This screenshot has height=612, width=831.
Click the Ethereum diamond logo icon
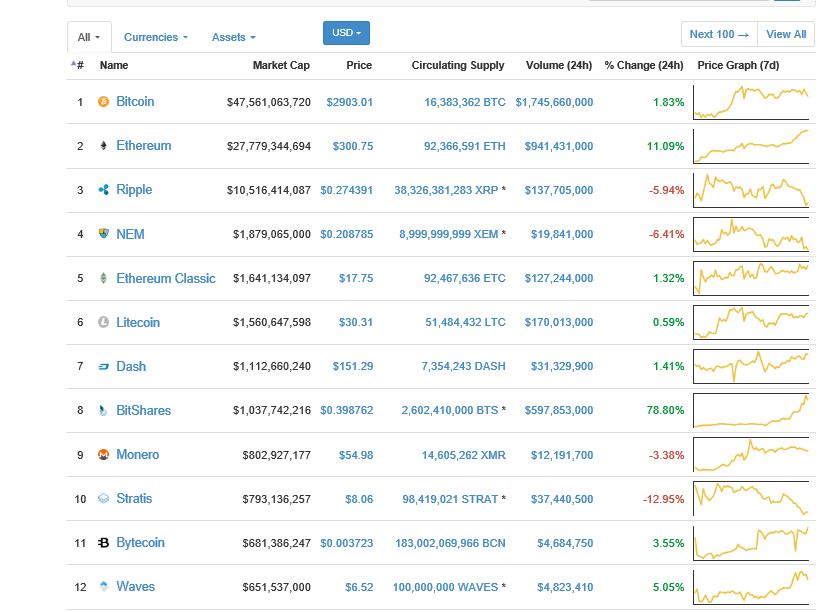tap(103, 145)
